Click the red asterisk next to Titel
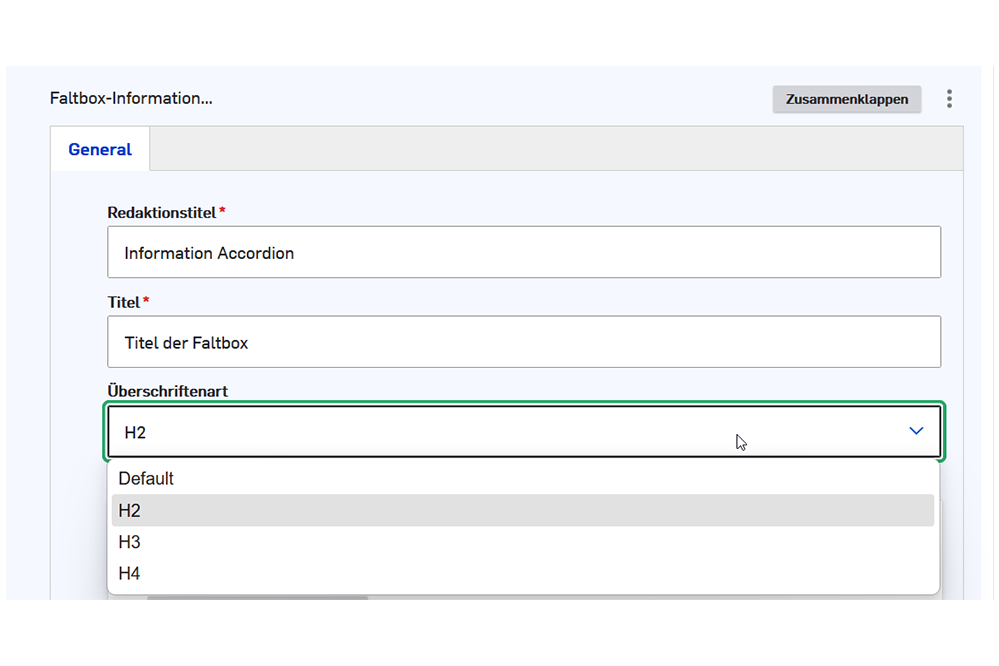This screenshot has height=666, width=999. (146, 301)
